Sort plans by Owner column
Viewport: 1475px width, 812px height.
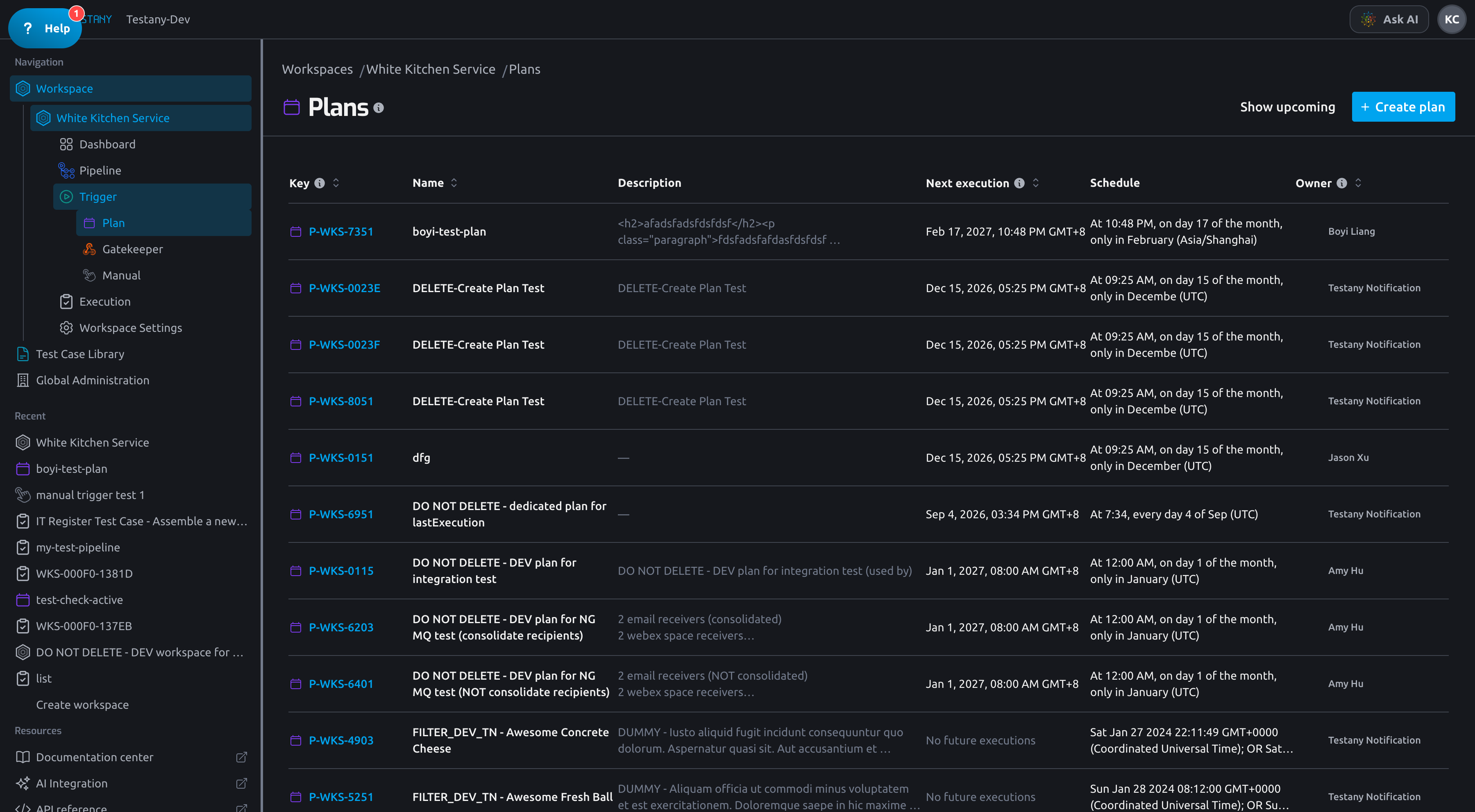[x=1358, y=183]
